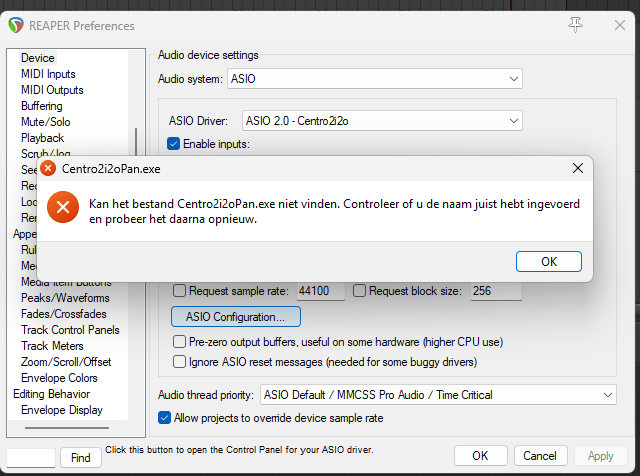
Task: Open the Audio thread priority dropdown
Action: point(438,395)
